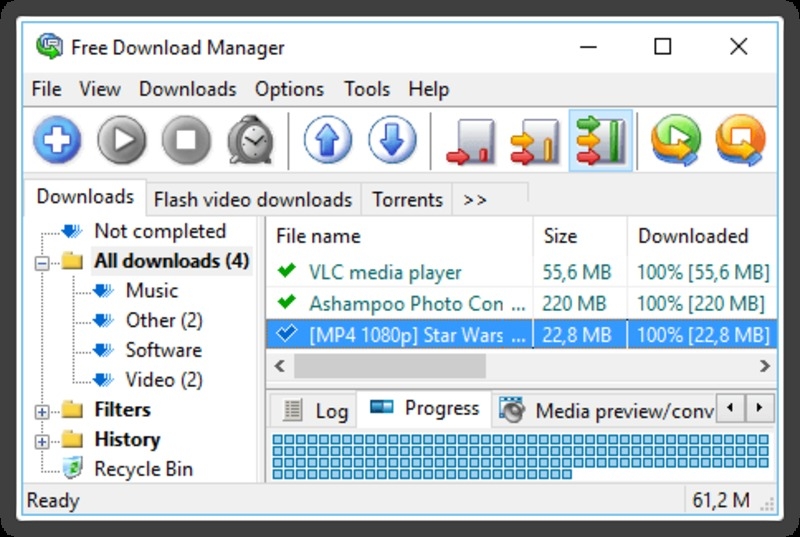Viewport: 800px width, 537px height.
Task: Select the Not completed tree item
Action: click(160, 232)
